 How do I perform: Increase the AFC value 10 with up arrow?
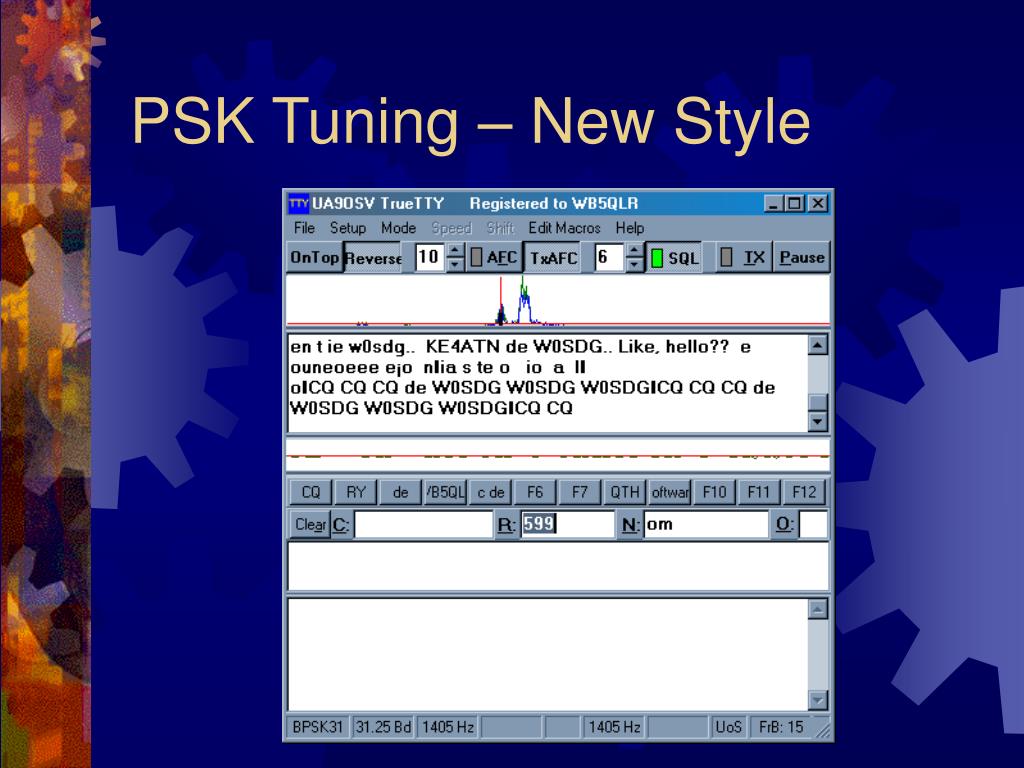tap(456, 250)
